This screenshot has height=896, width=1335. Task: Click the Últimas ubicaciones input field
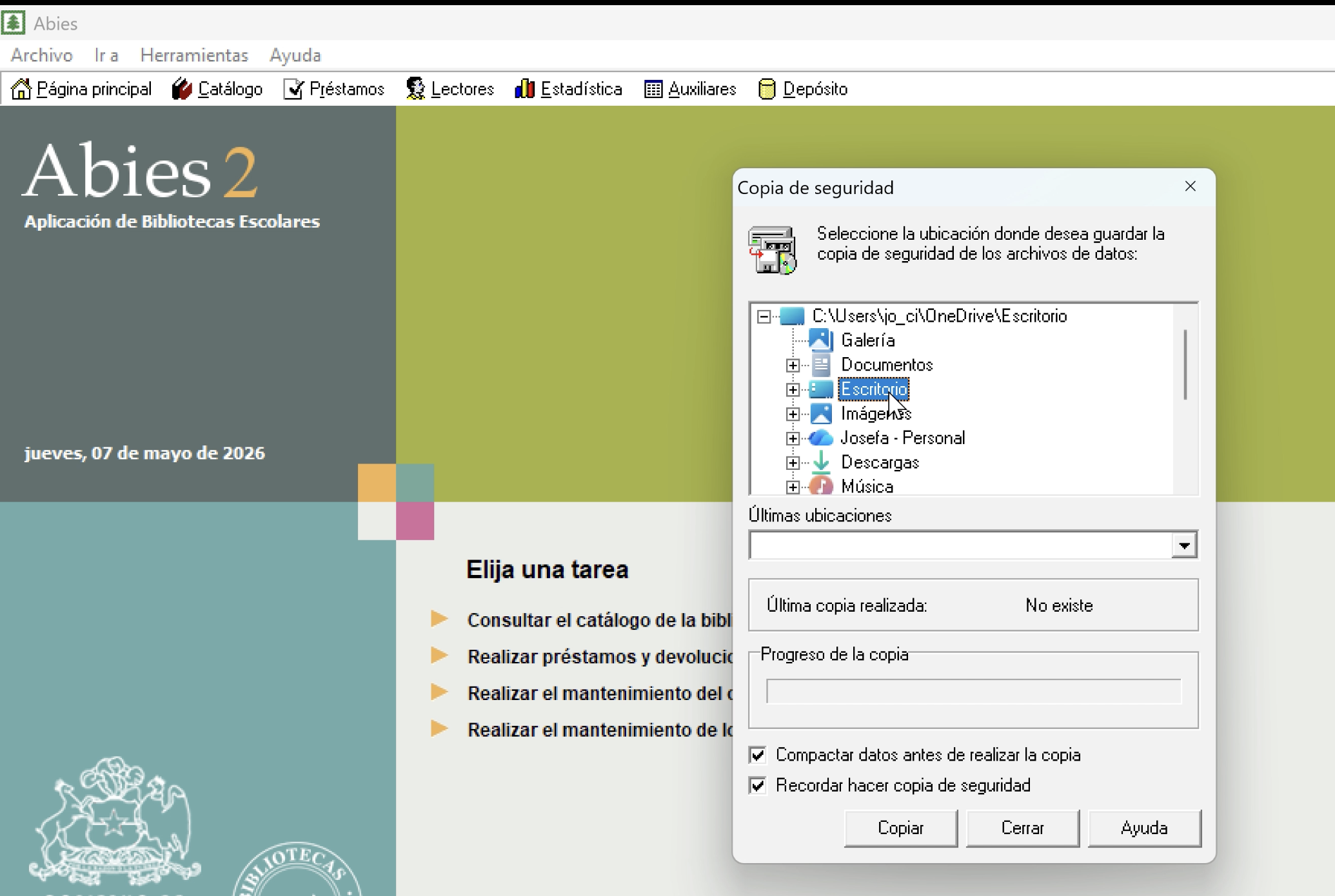pyautogui.click(x=960, y=545)
